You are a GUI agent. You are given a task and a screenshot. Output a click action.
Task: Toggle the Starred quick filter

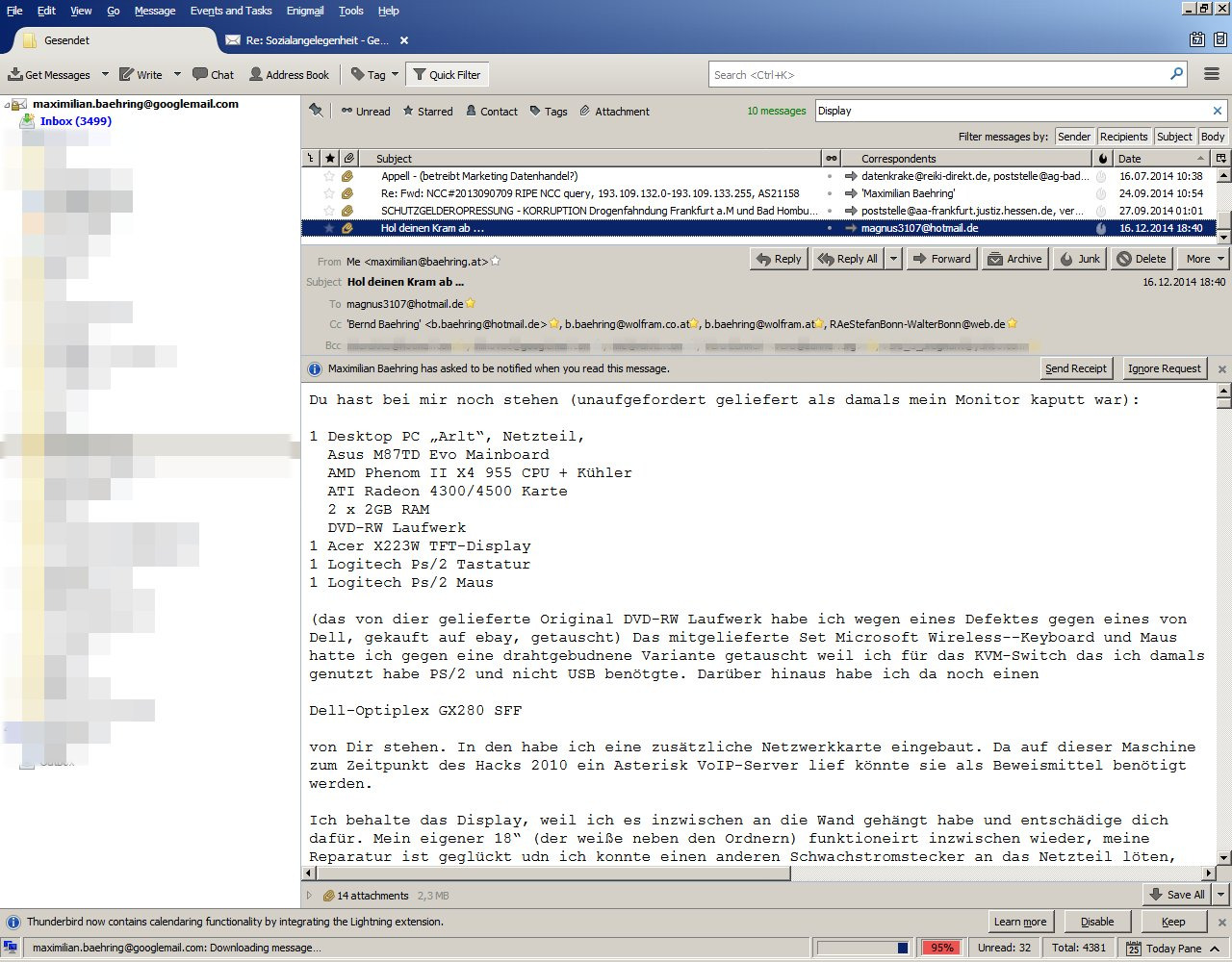tap(427, 111)
